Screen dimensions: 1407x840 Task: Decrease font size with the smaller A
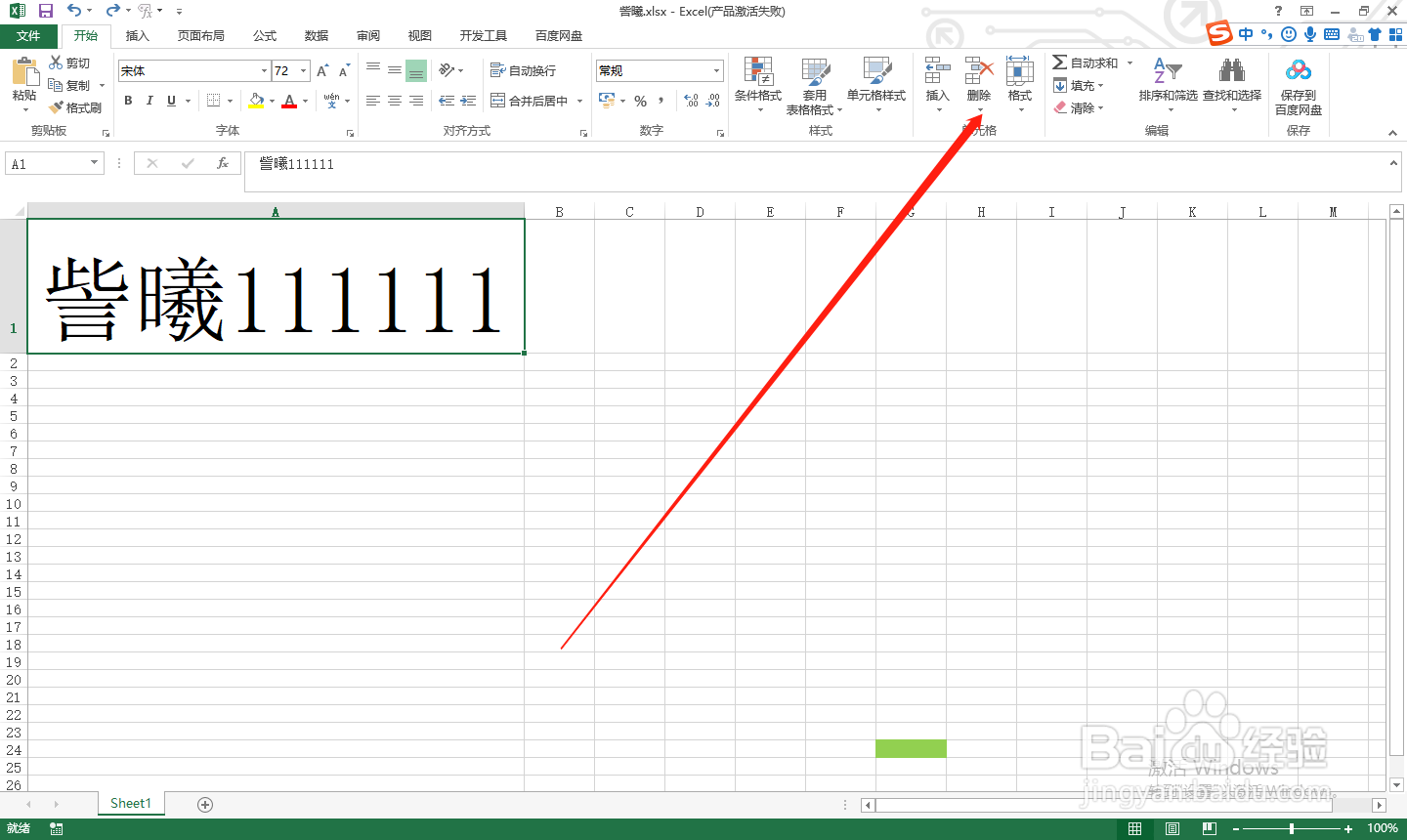pos(344,70)
